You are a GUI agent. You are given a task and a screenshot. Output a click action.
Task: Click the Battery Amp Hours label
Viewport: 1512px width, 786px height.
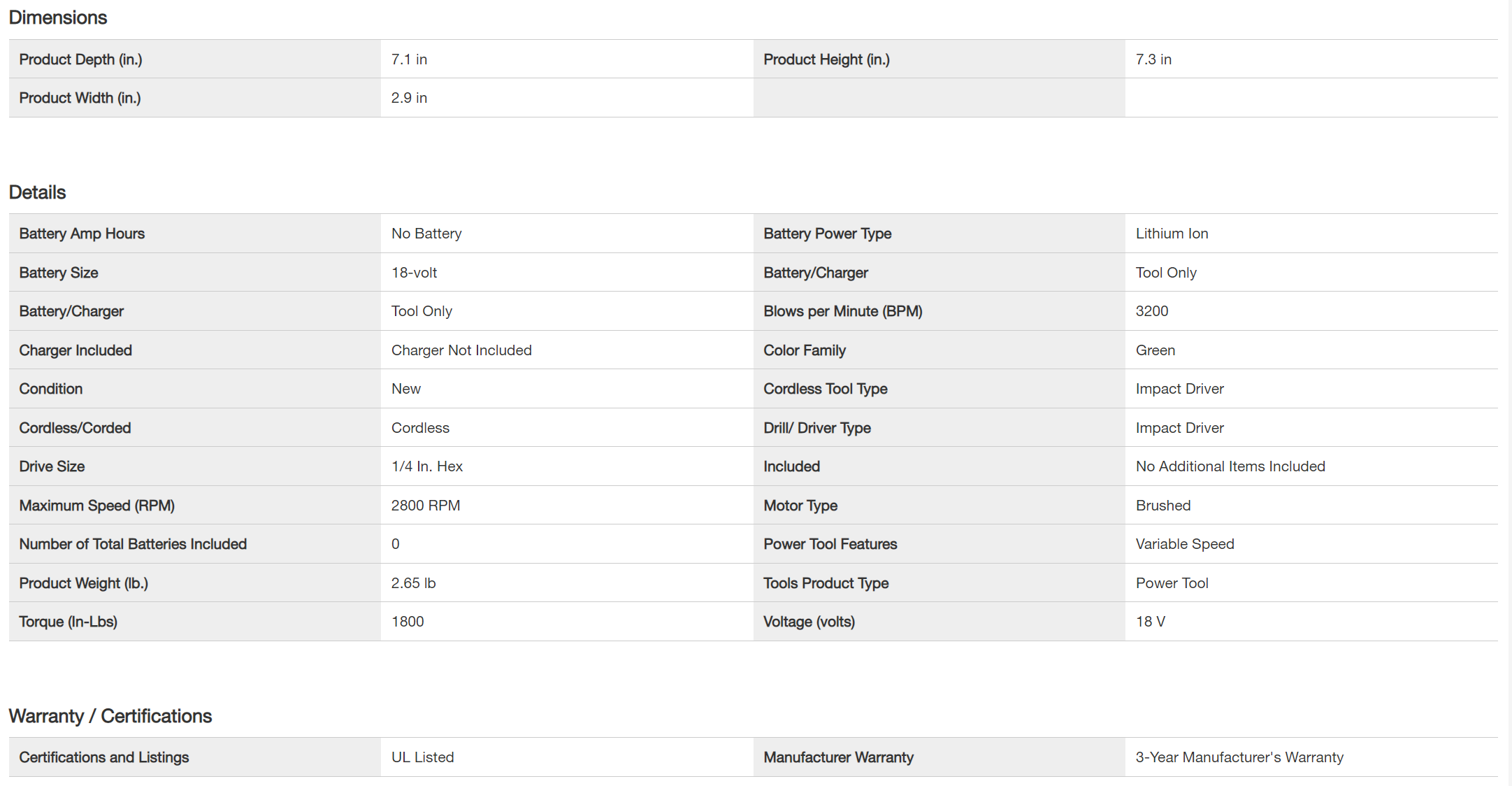(82, 234)
